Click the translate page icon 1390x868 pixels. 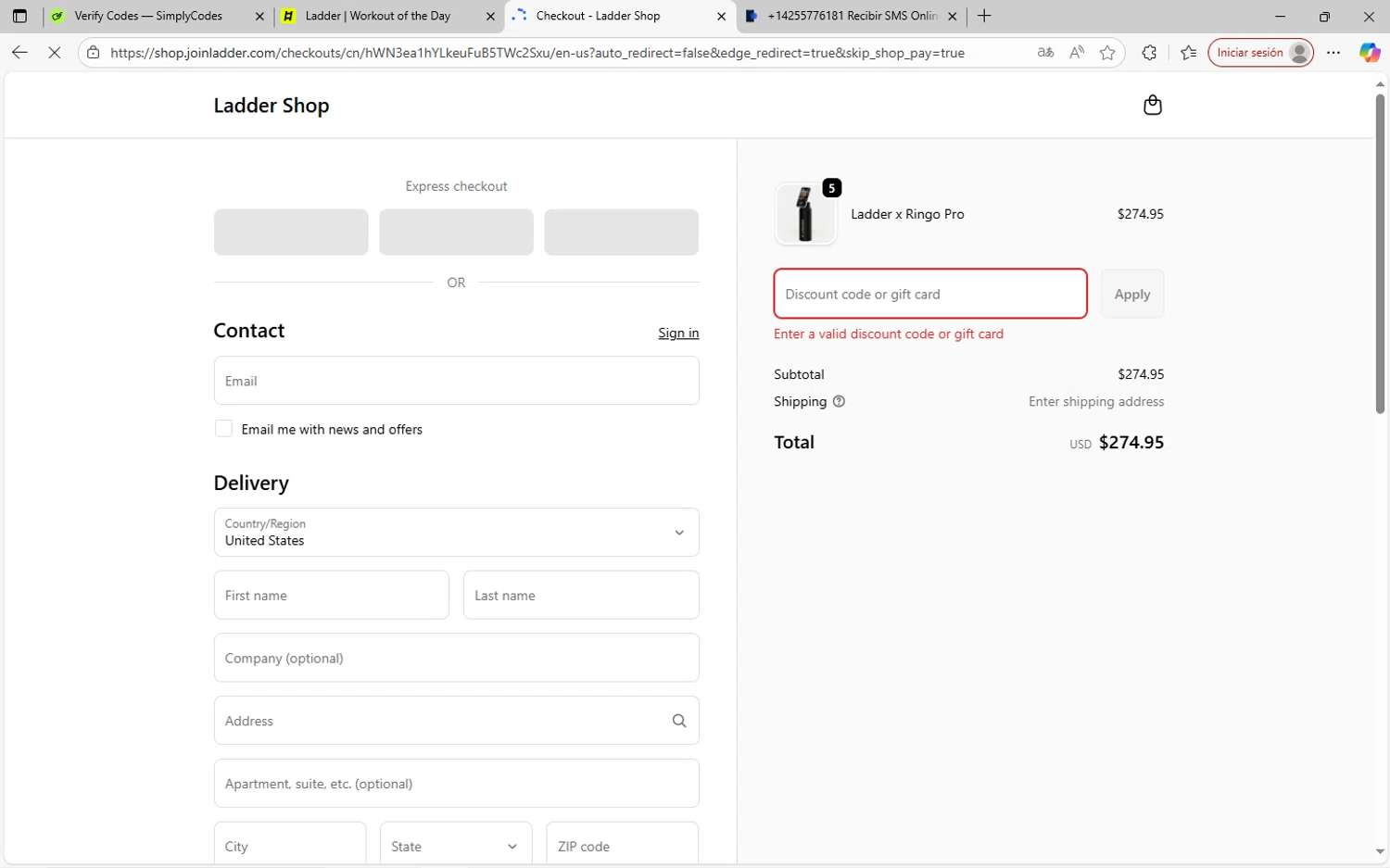click(x=1045, y=53)
